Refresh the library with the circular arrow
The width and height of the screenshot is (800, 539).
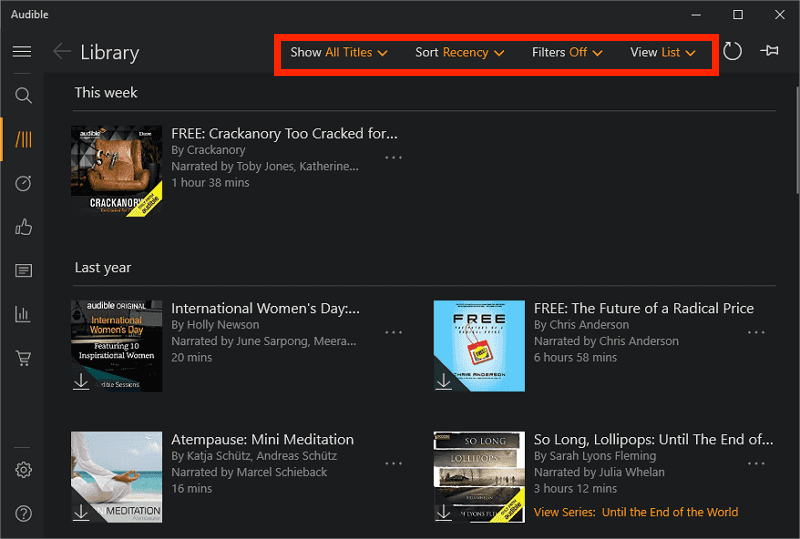pyautogui.click(x=732, y=51)
